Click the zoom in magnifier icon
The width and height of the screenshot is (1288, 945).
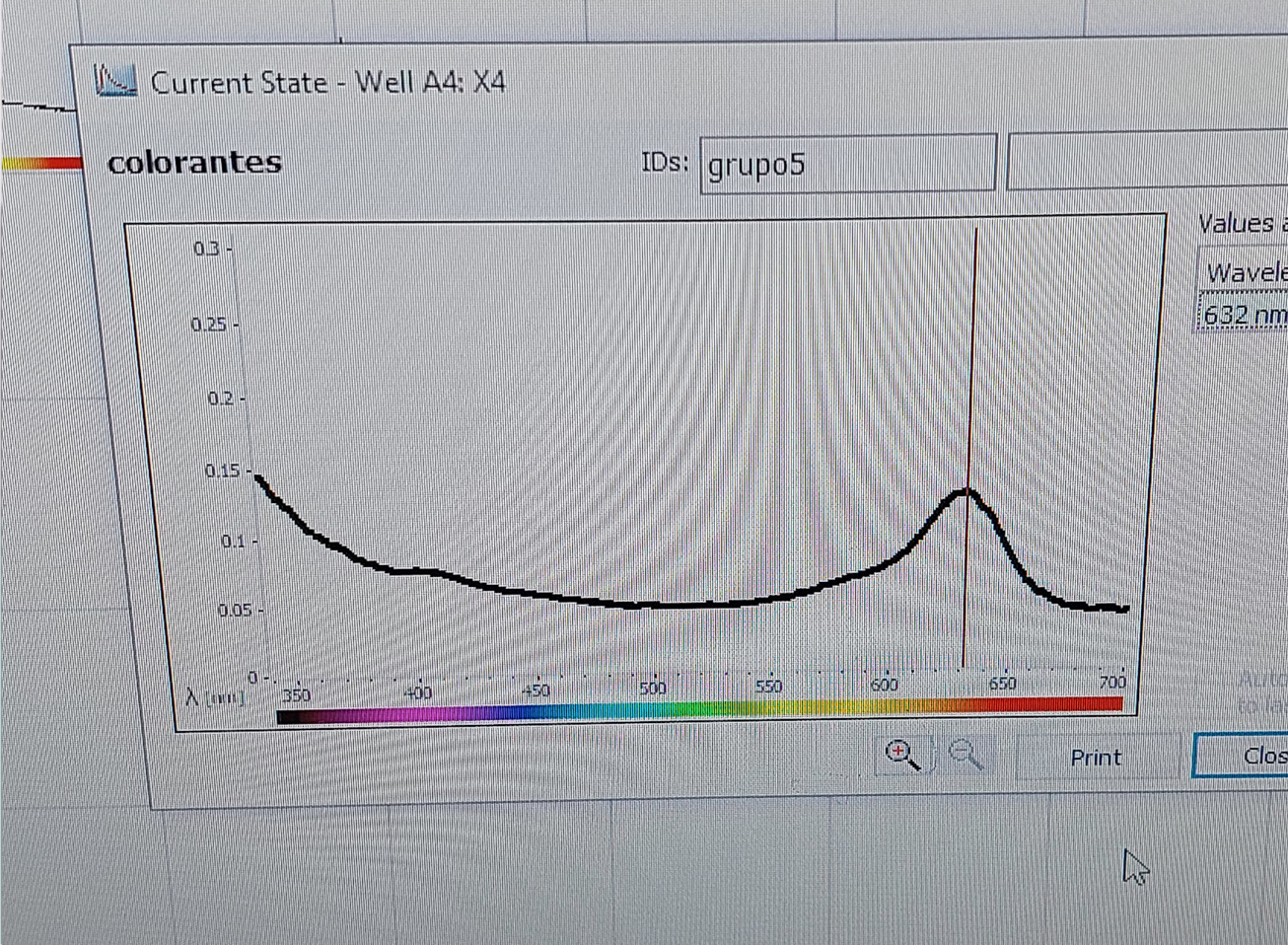coord(901,756)
